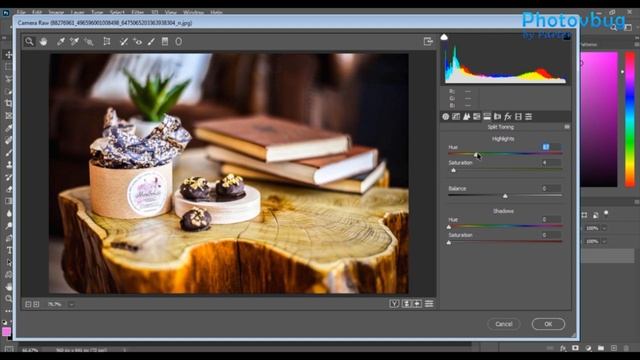Open the Basic panel tab
The width and height of the screenshot is (640, 360).
click(x=445, y=117)
